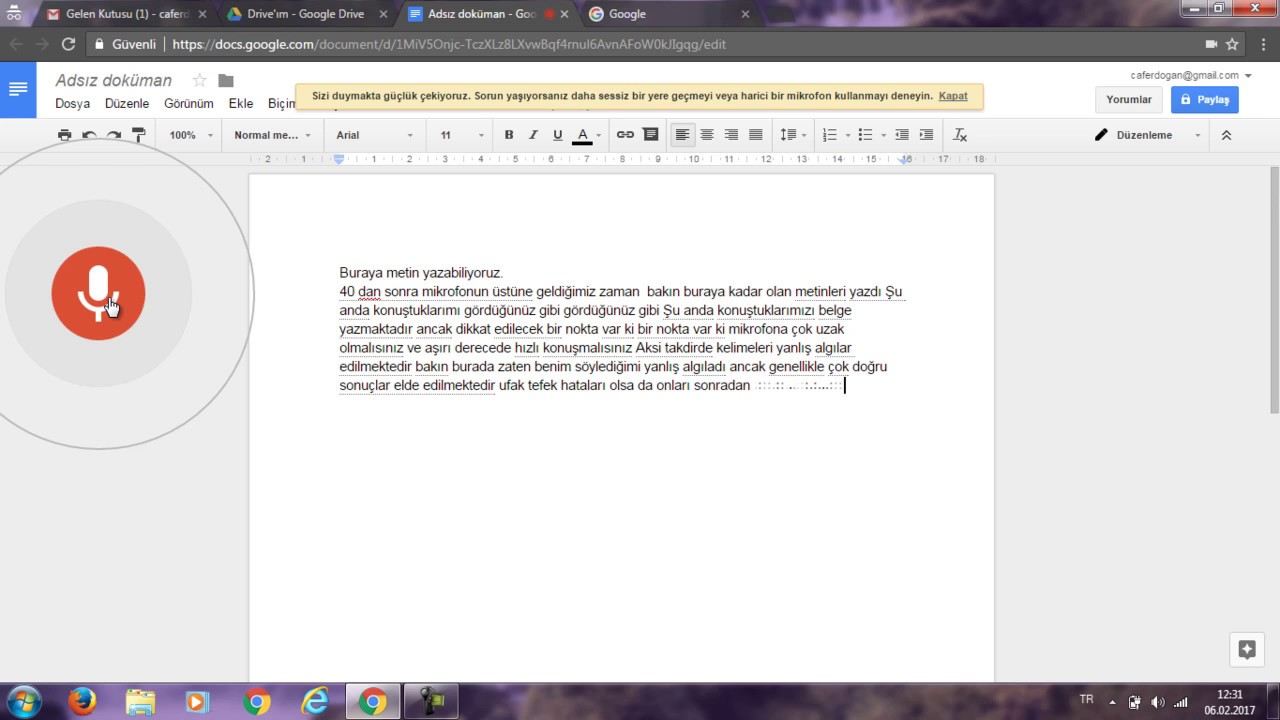Image resolution: width=1280 pixels, height=720 pixels.
Task: Toggle bold formatting
Action: coord(508,135)
